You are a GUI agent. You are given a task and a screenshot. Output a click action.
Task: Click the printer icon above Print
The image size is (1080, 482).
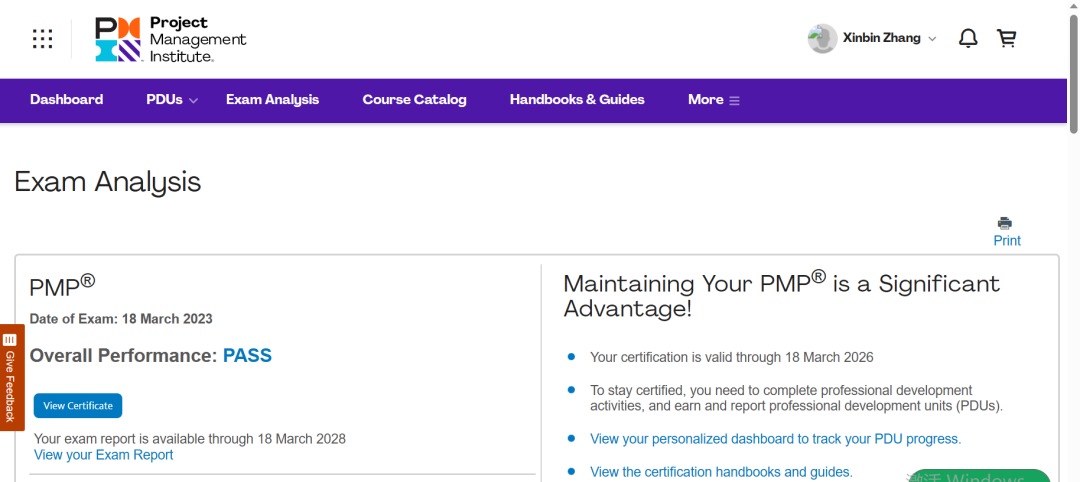(x=1005, y=223)
